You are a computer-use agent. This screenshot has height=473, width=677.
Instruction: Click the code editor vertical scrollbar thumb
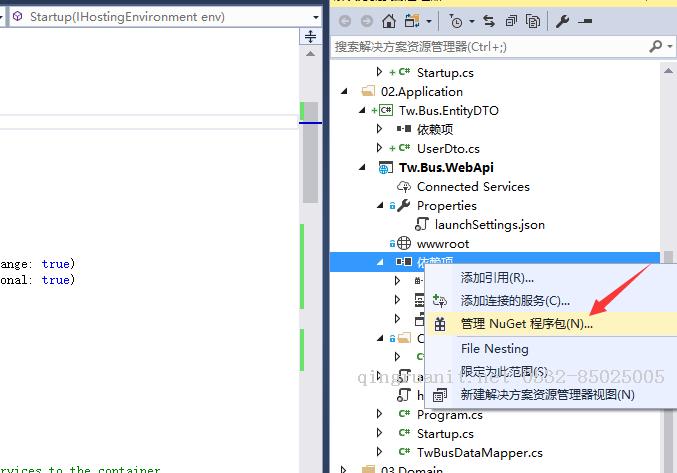(x=310, y=152)
